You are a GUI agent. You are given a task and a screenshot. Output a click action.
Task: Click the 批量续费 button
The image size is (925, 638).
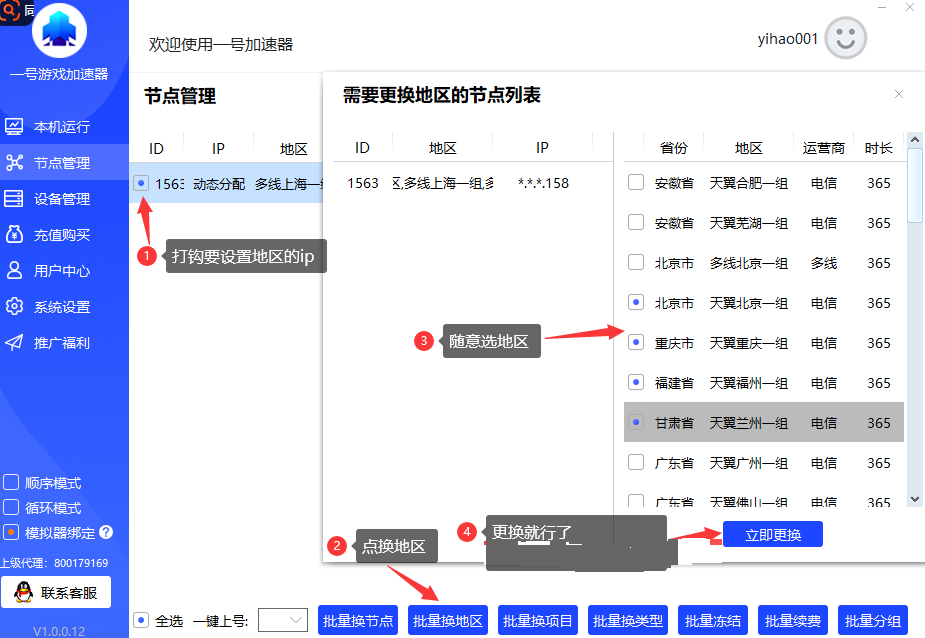tap(793, 620)
